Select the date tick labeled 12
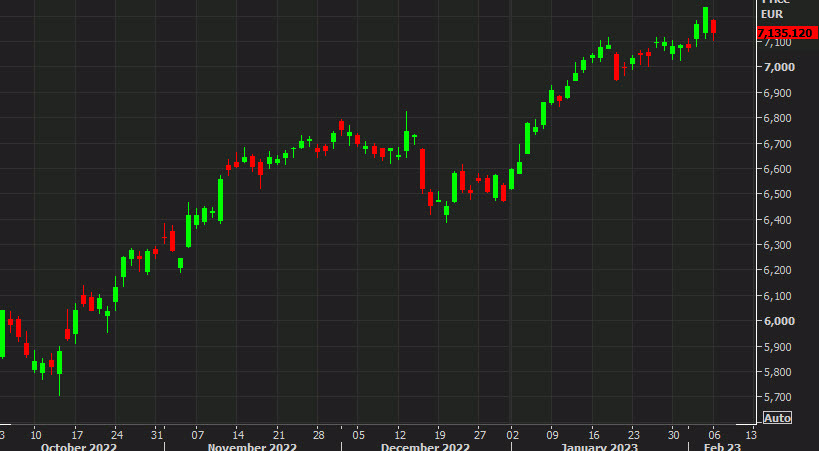Image resolution: width=819 pixels, height=451 pixels. coord(400,435)
